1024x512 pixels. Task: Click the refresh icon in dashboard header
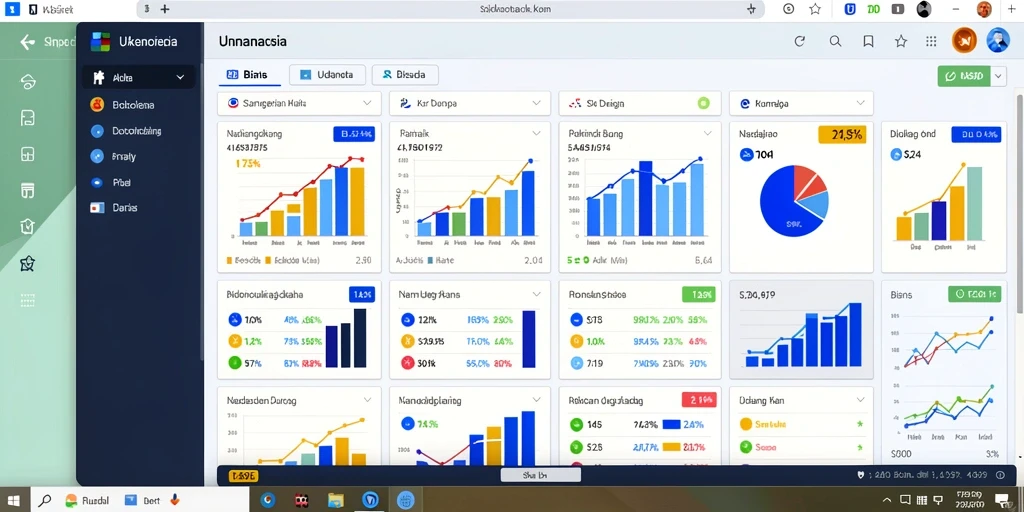799,41
